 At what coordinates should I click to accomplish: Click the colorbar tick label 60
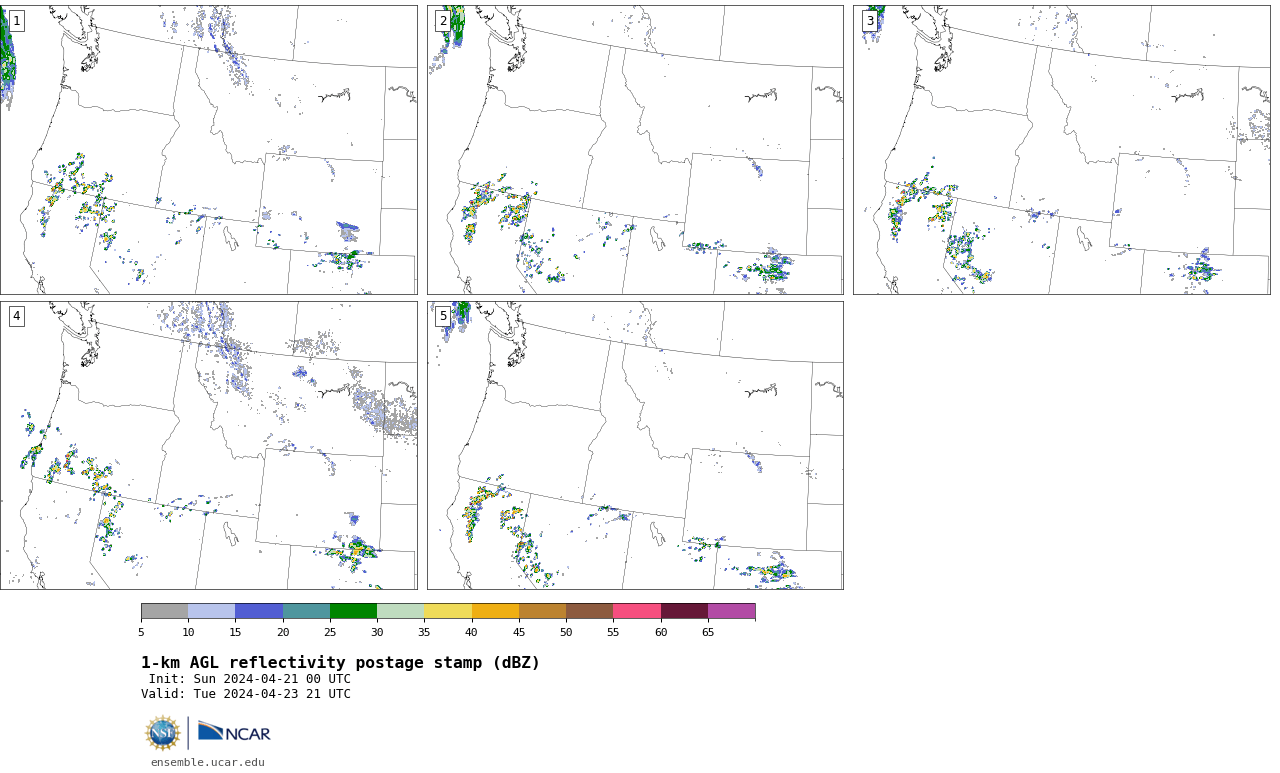click(661, 632)
